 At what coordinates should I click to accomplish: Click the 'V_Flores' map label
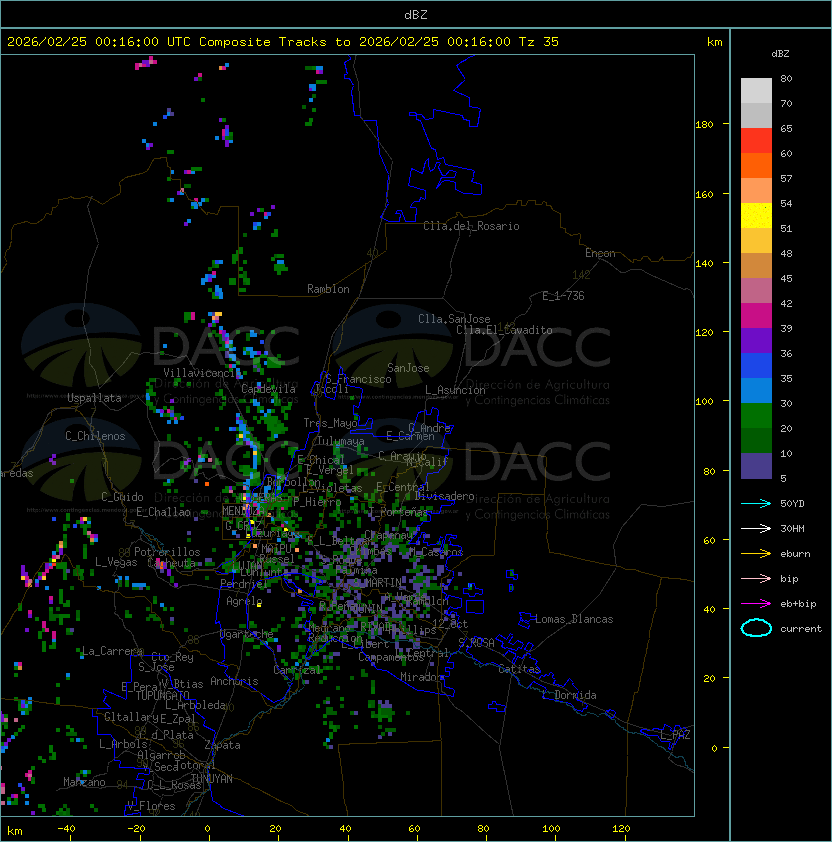[151, 806]
